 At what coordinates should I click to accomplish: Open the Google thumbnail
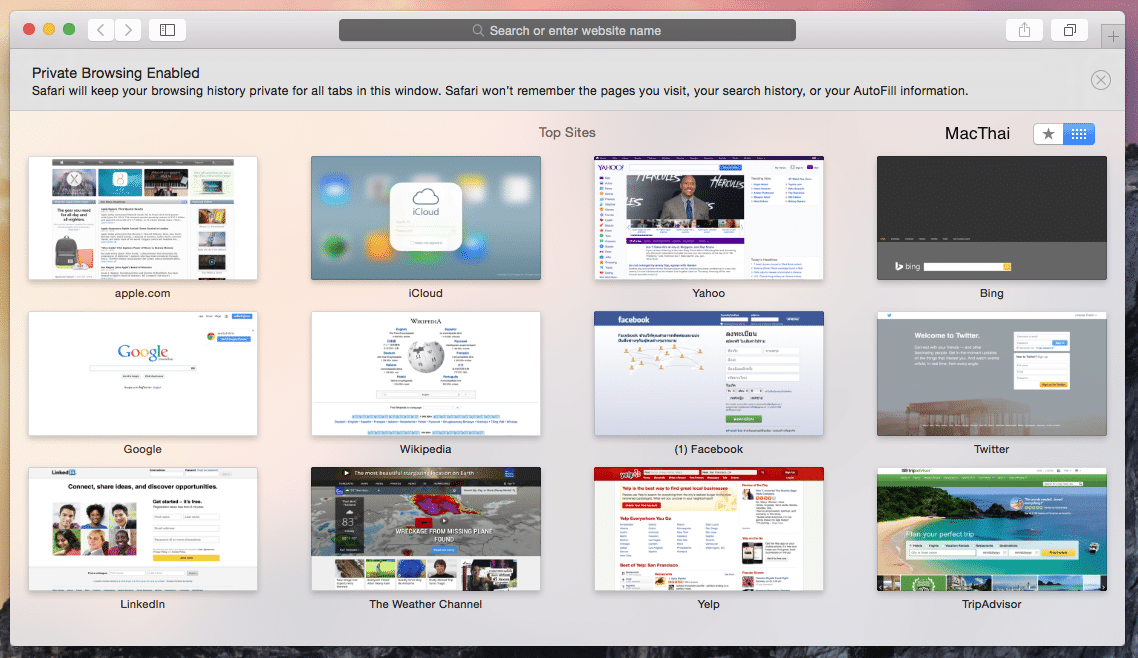[x=143, y=374]
